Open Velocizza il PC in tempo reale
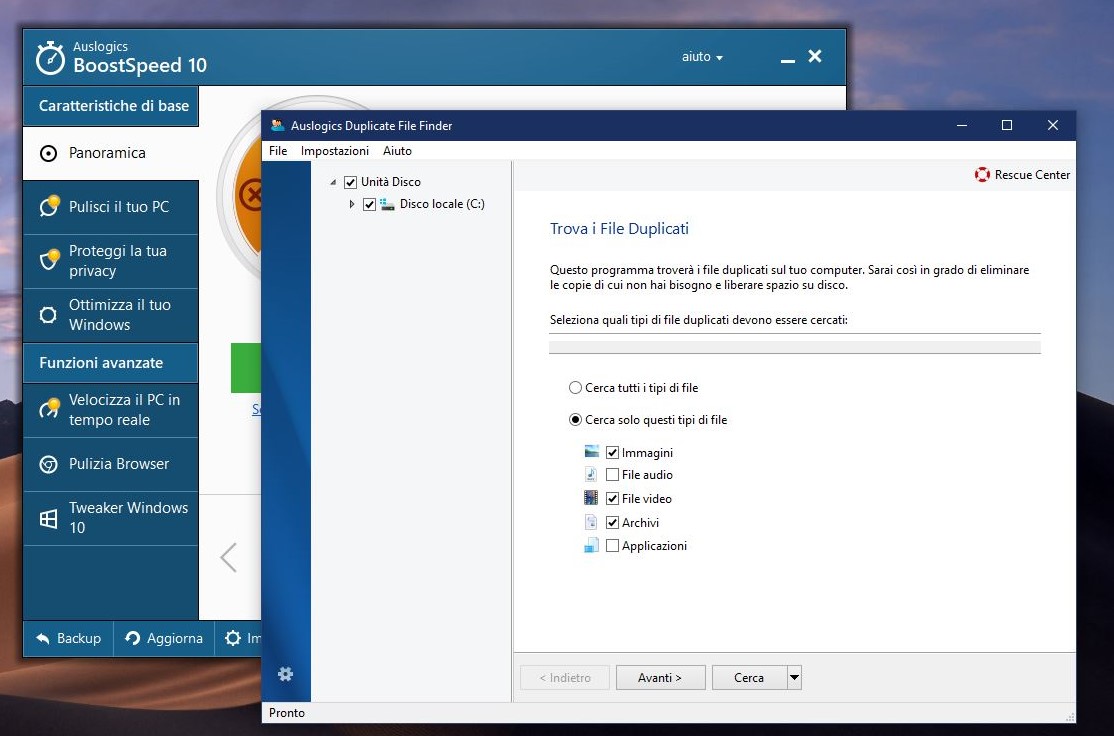Screen dimensions: 1114x736 point(111,410)
